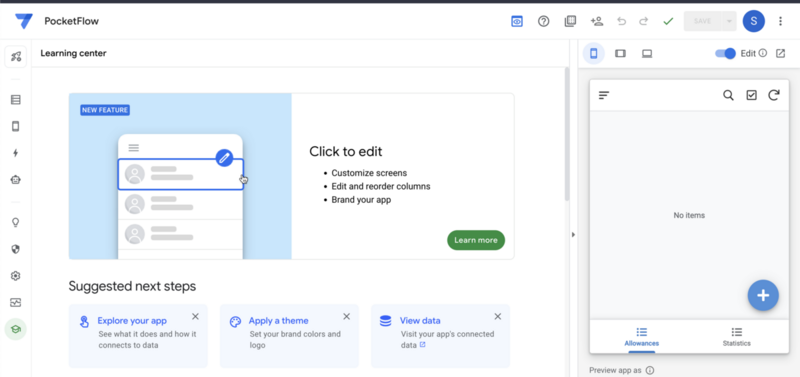Switch preview to tablet layout
Screen dimensions: 800x377
click(x=620, y=54)
